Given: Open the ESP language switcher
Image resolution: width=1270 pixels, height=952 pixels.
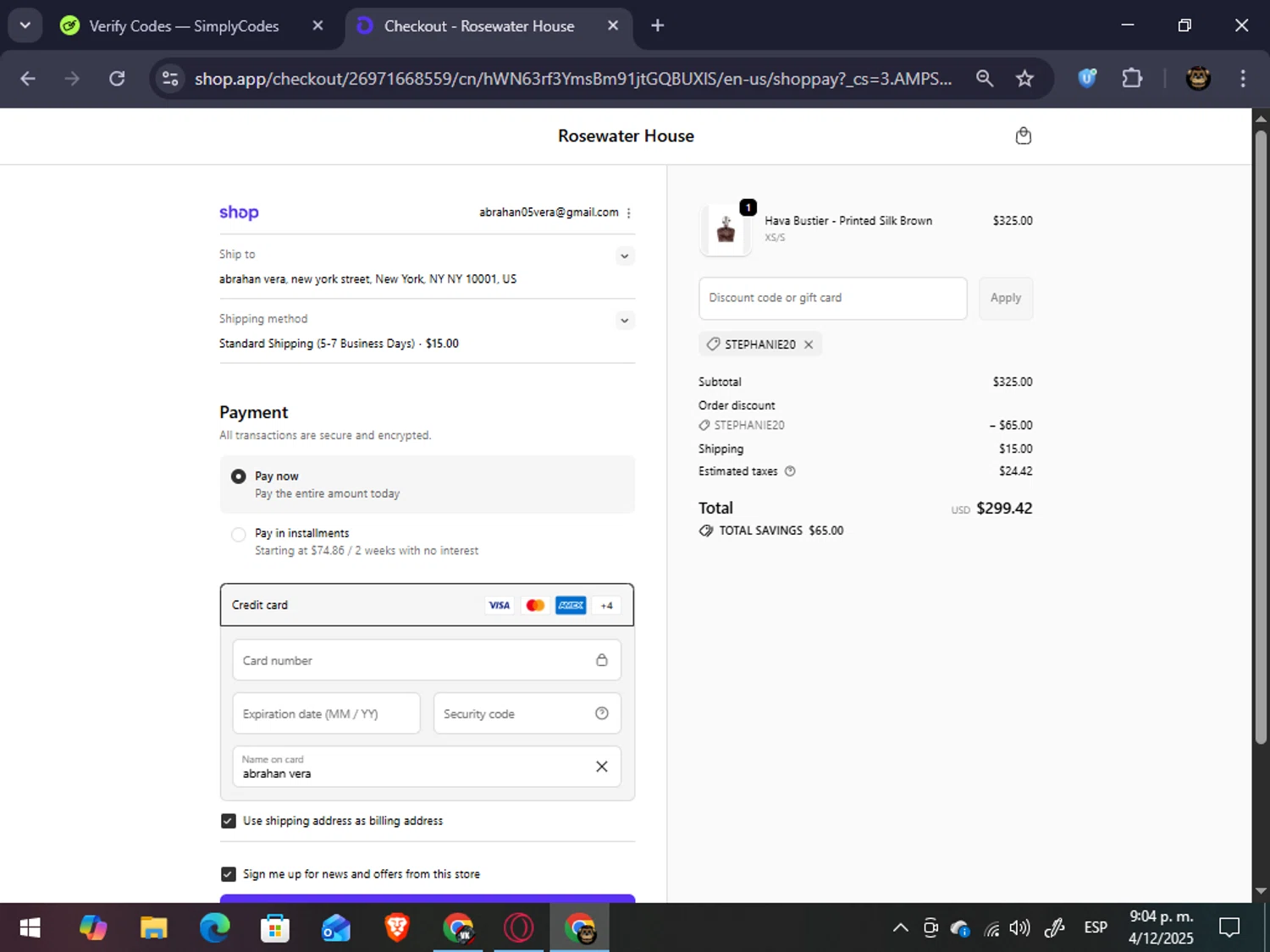Looking at the screenshot, I should [1096, 928].
